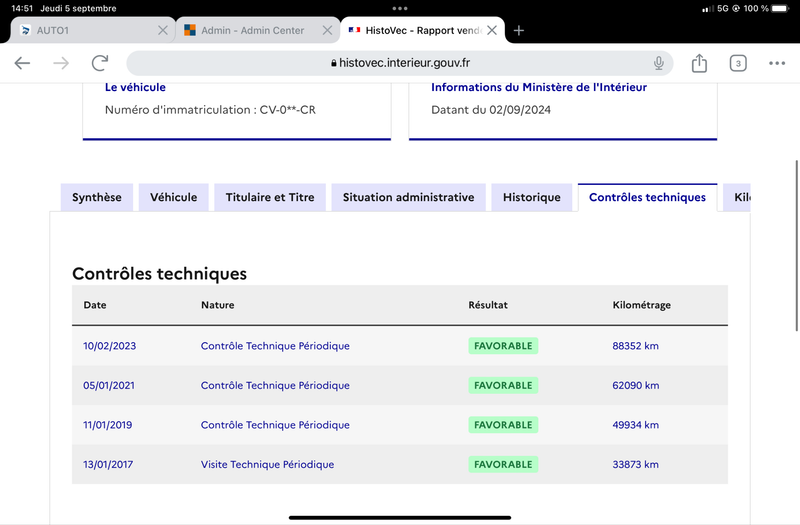Tap the microphone icon in address bar
Screen dimensions: 800x525
(659, 63)
